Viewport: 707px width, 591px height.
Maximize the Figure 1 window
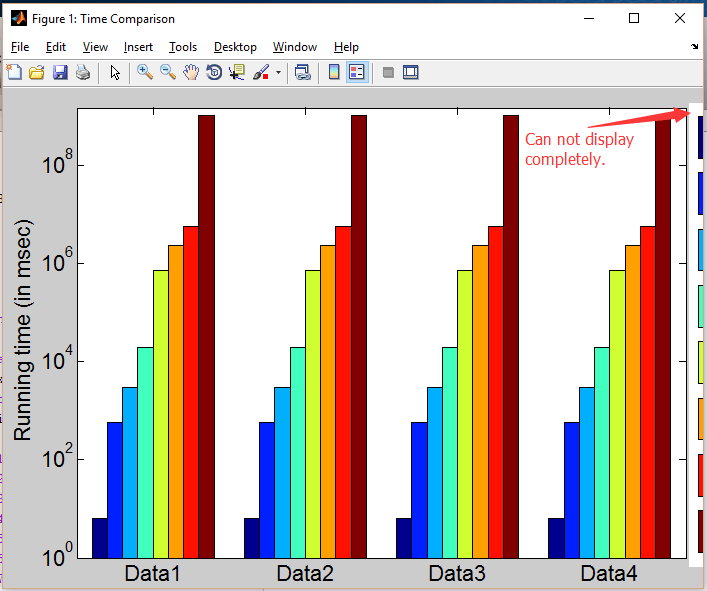point(634,18)
